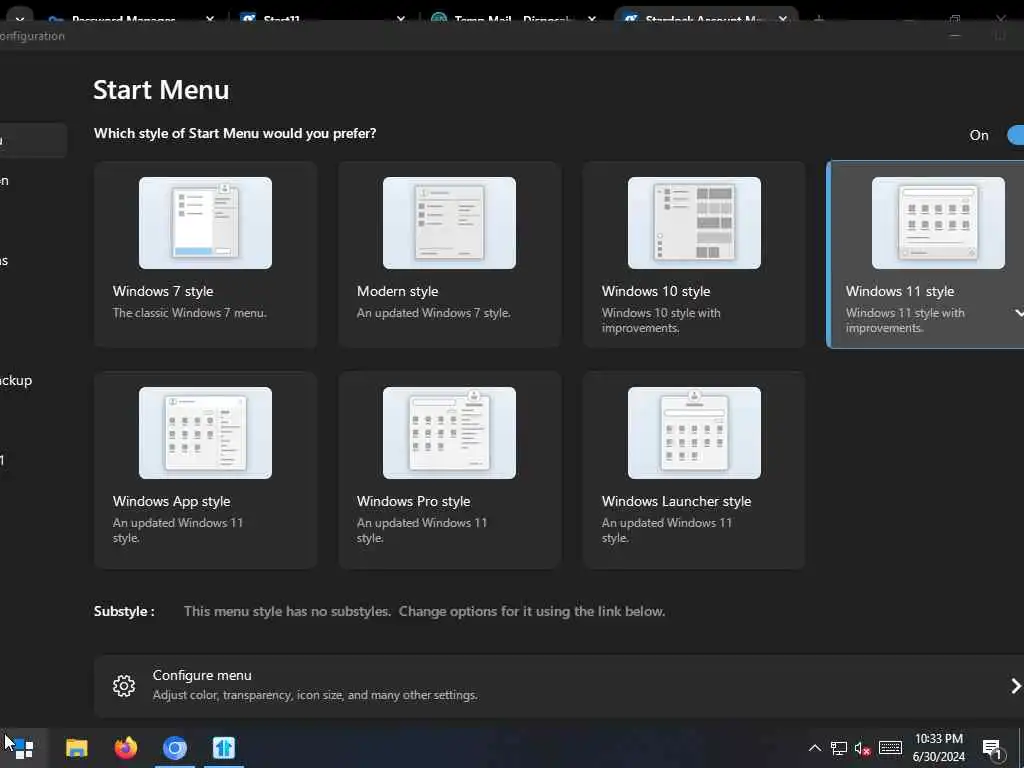Switch to the Password Manager browser tab
Viewport: 1024px width, 768px height.
[x=131, y=19]
